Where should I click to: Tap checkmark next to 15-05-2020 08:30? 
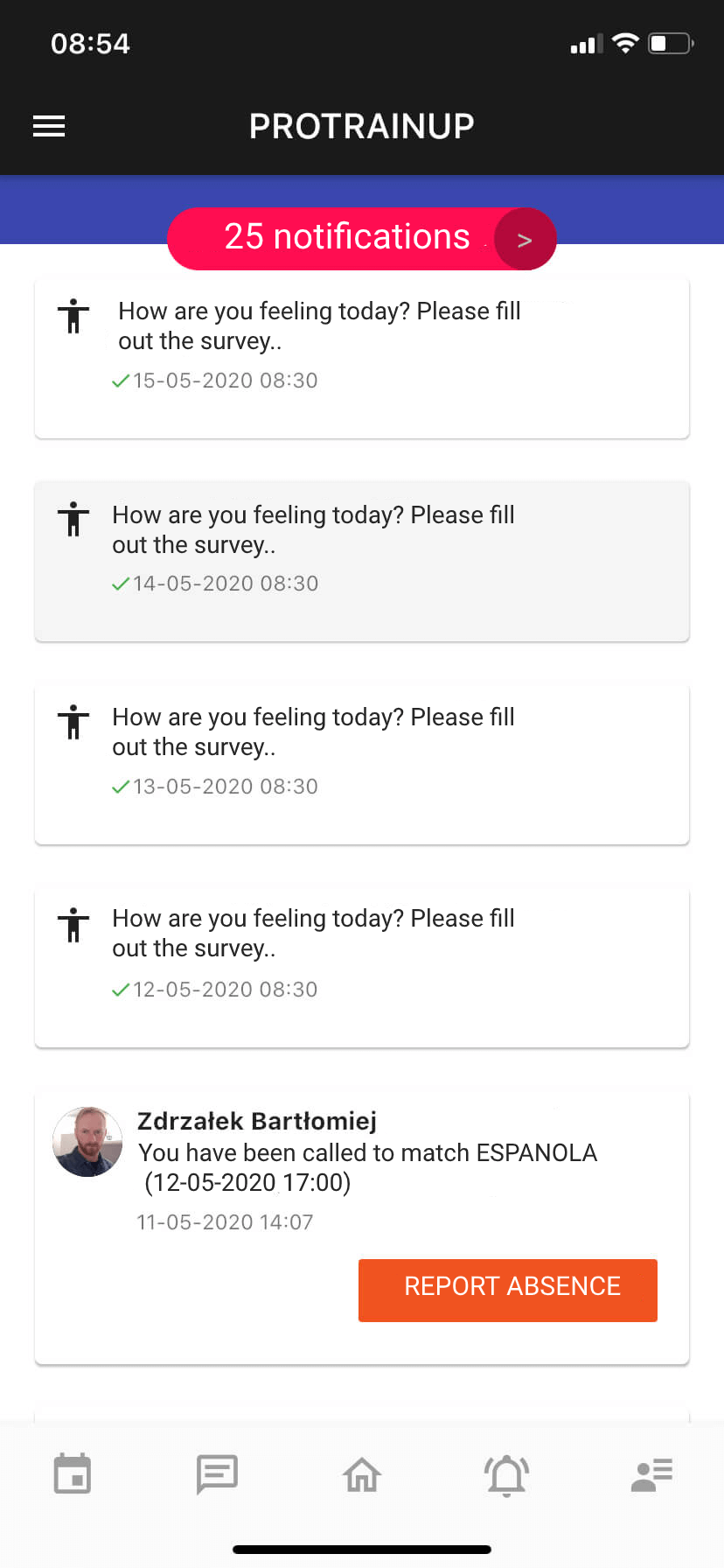point(121,381)
